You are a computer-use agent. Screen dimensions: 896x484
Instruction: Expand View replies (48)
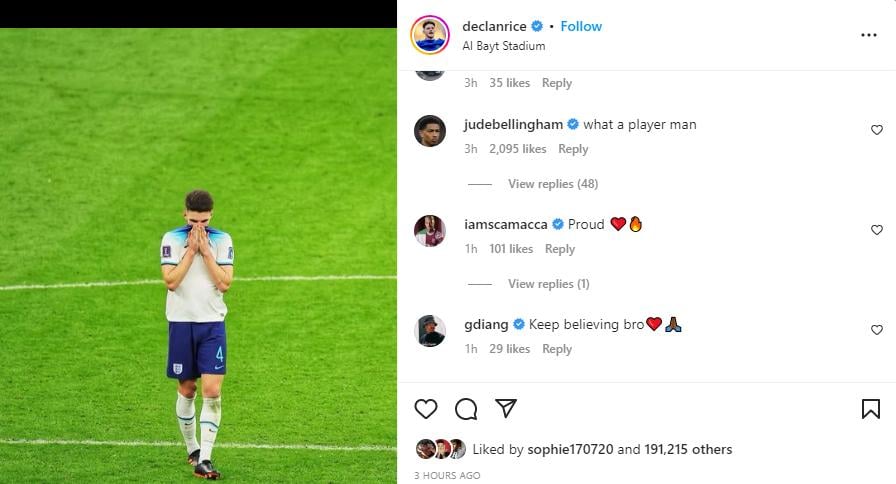pyautogui.click(x=553, y=184)
